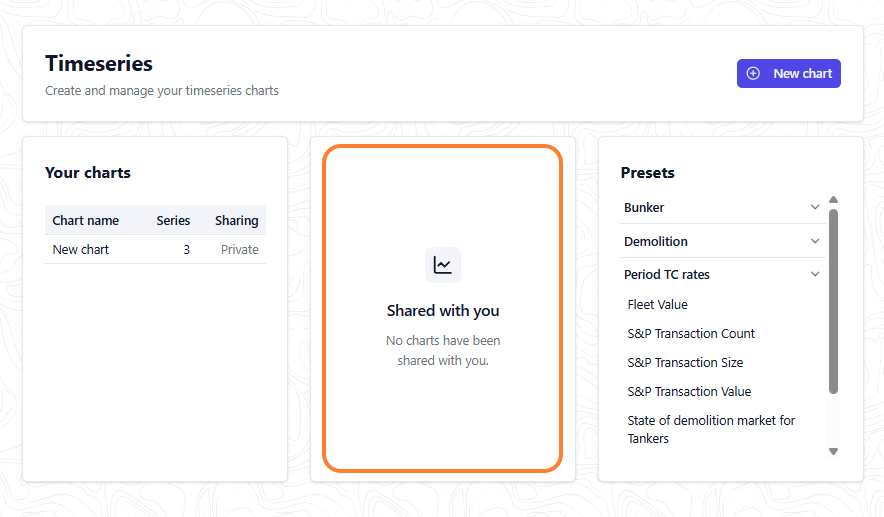Click the Your charts heading
The width and height of the screenshot is (884, 517).
tap(88, 173)
